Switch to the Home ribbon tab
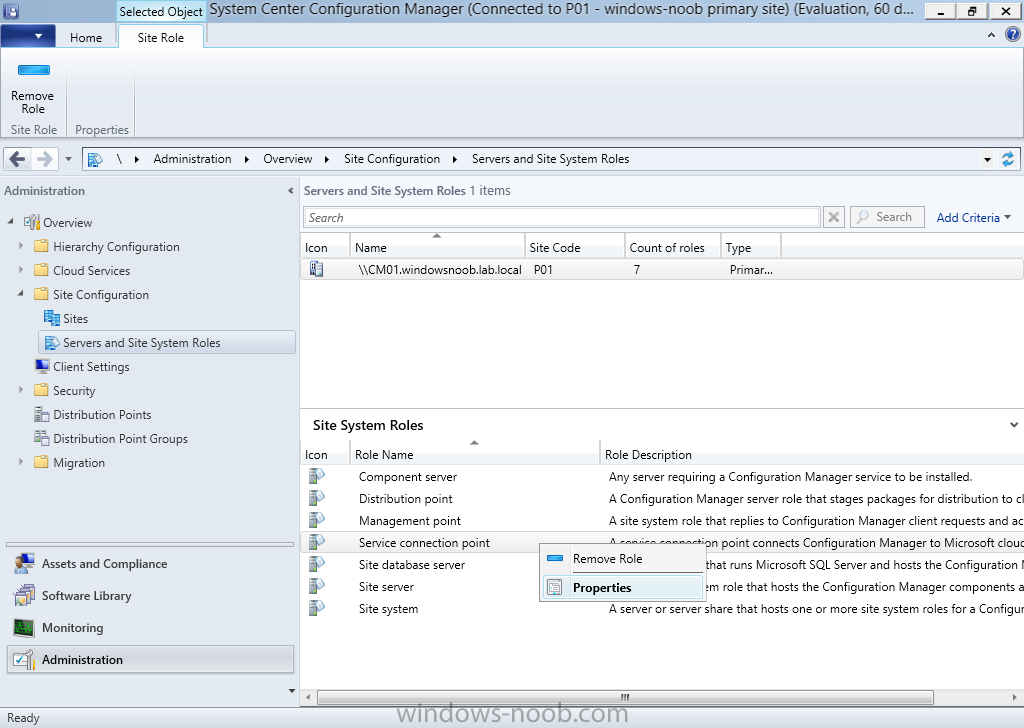The image size is (1024, 728). 86,38
